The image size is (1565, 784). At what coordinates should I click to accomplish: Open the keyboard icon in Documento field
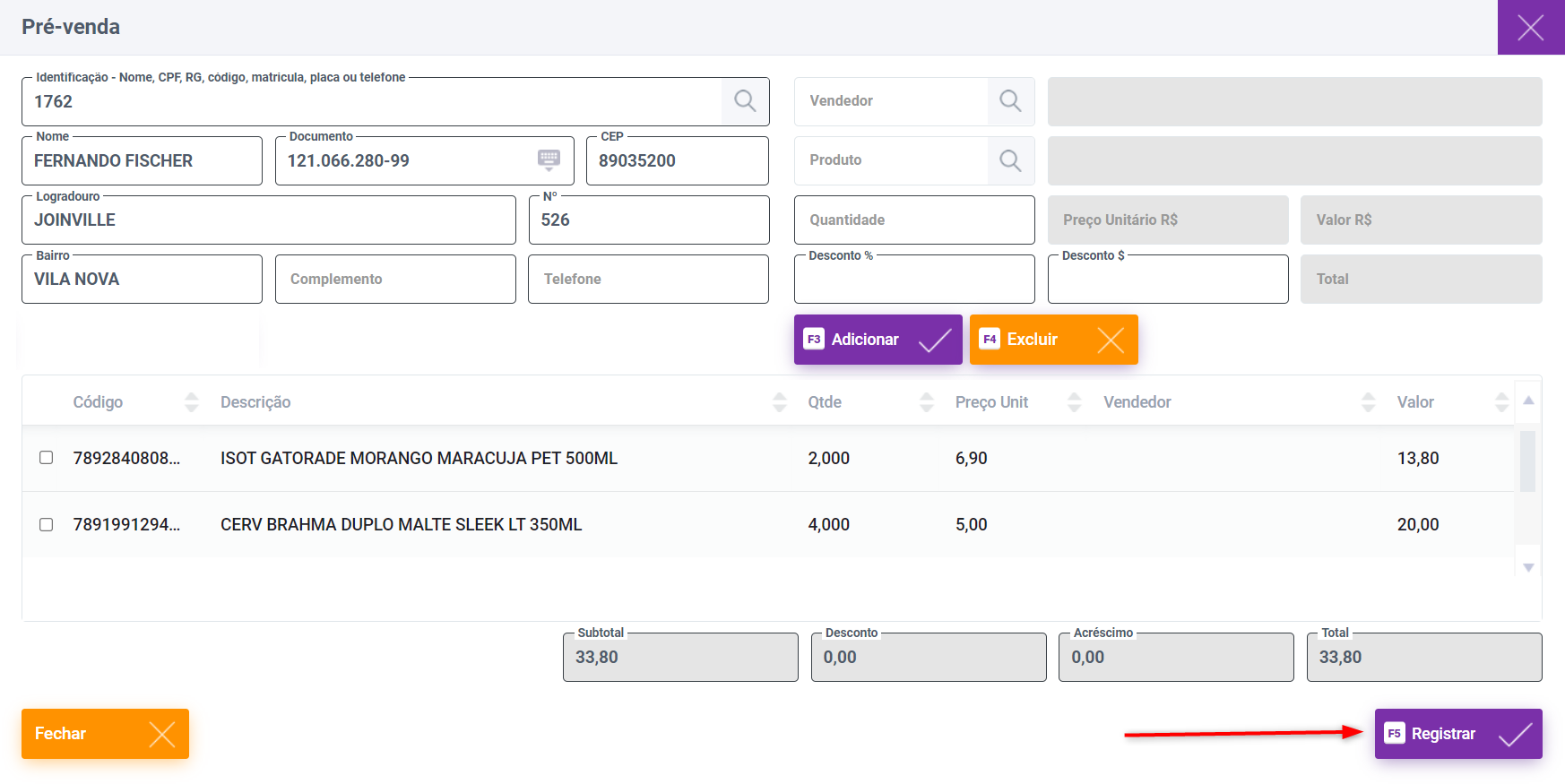[549, 159]
